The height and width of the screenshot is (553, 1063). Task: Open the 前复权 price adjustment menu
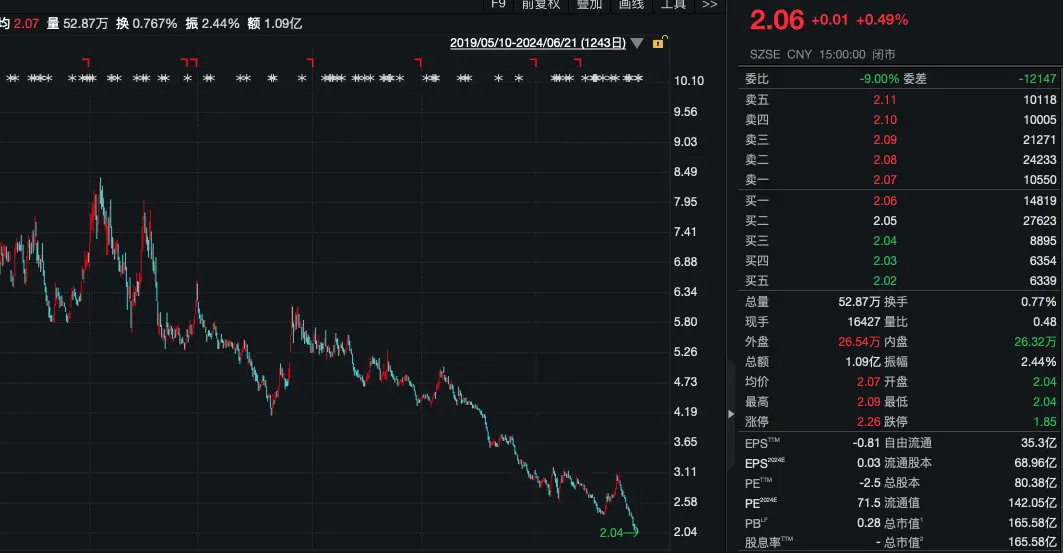[x=541, y=5]
